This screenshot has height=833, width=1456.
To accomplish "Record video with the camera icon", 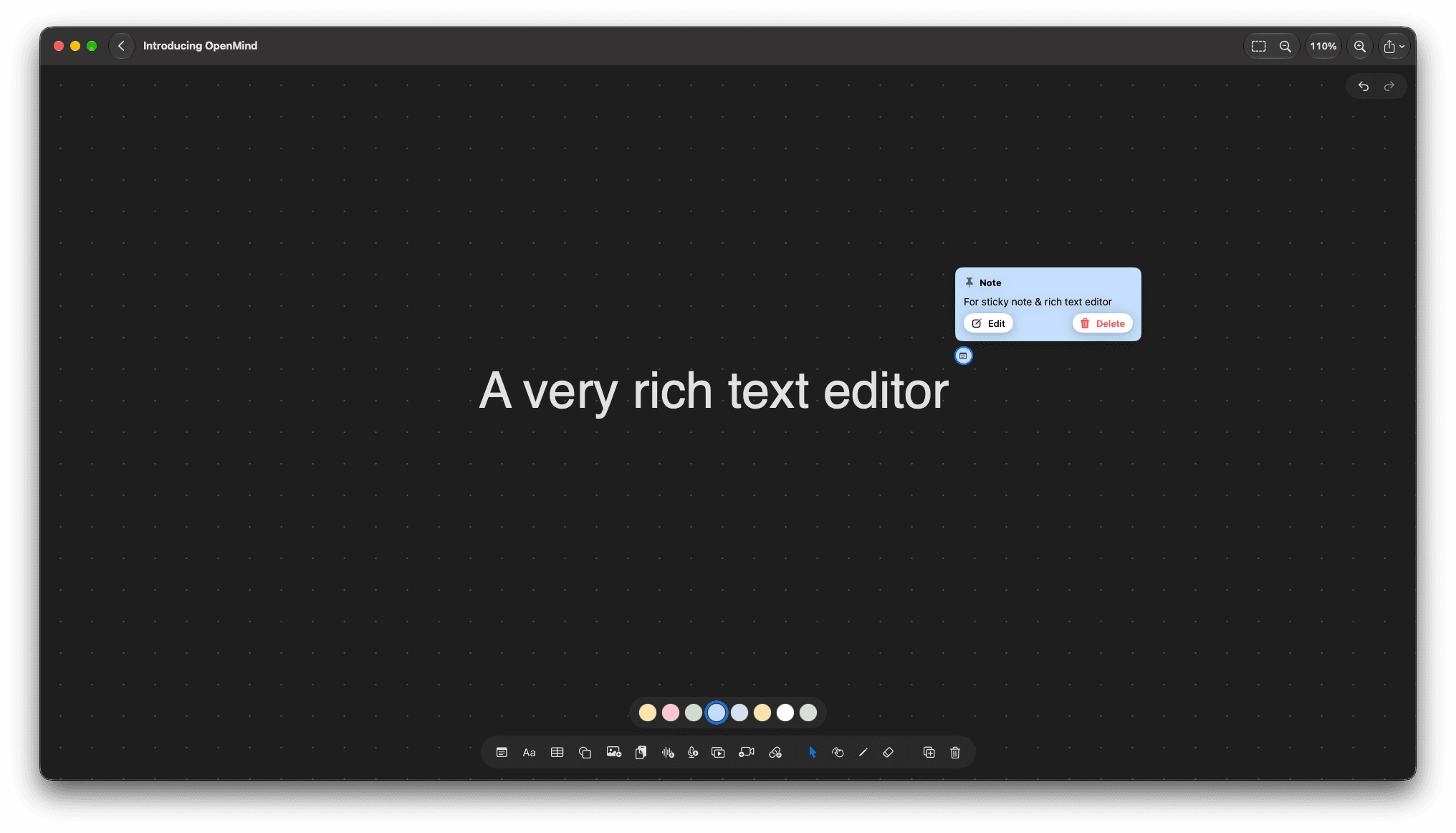I will 747,753.
